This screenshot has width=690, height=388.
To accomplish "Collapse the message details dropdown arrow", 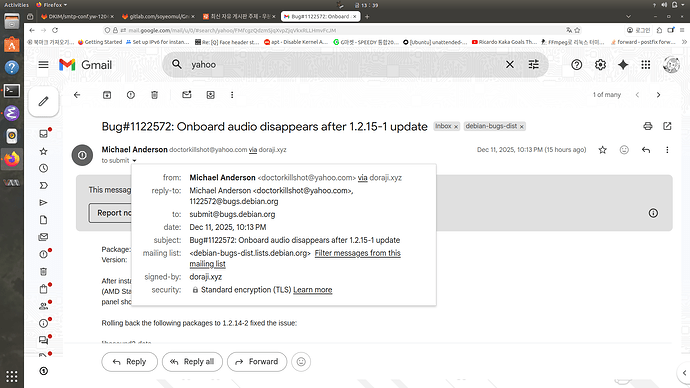I will (x=134, y=161).
